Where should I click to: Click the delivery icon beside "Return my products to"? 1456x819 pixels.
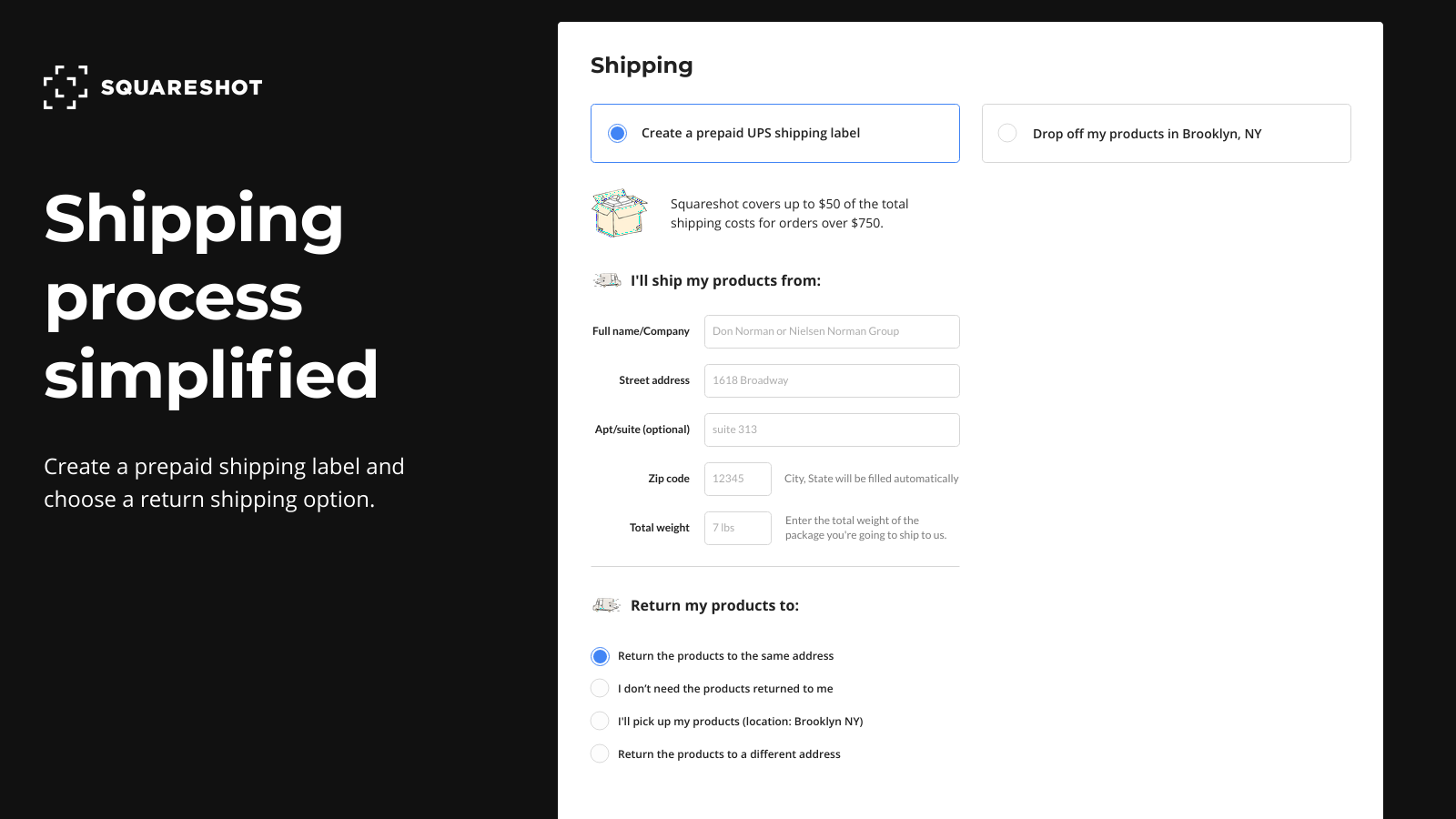click(x=606, y=604)
